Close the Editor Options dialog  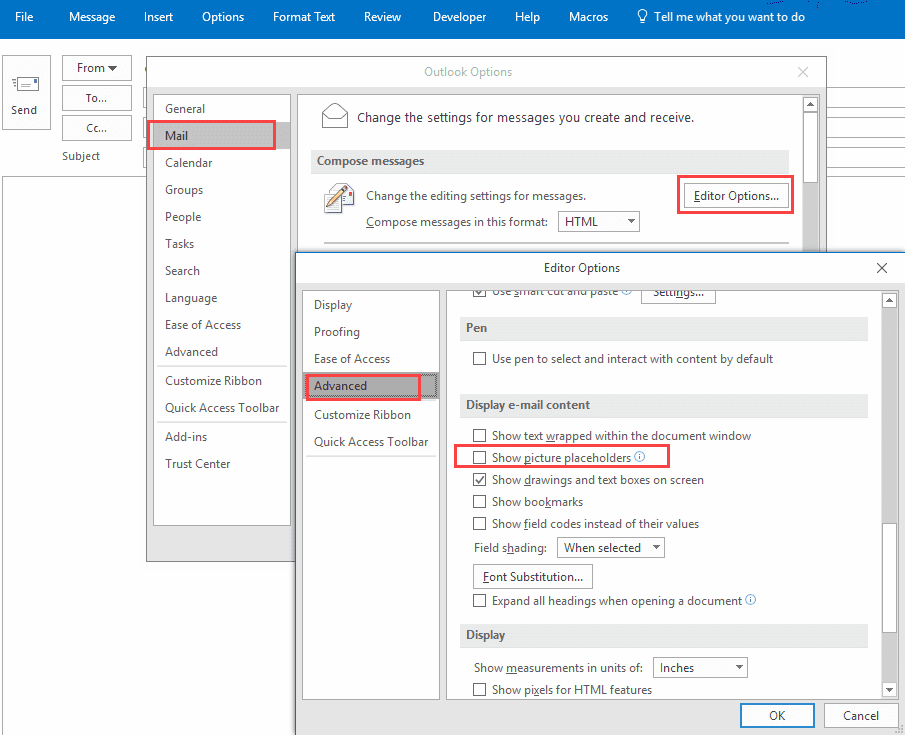coord(881,268)
